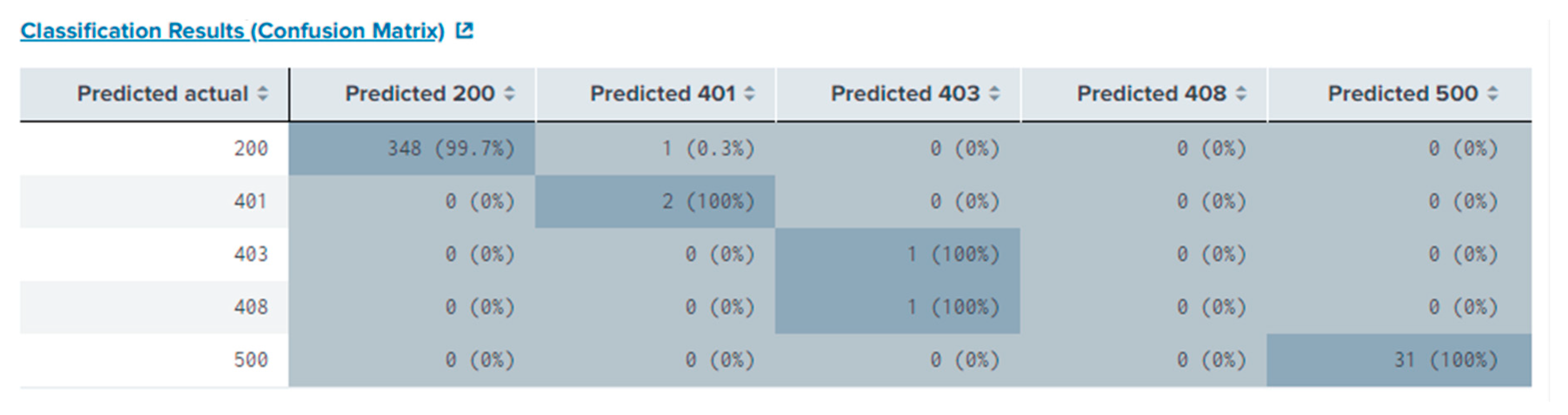
Task: Click sort arrows on Predicted 408
Action: tap(1241, 94)
